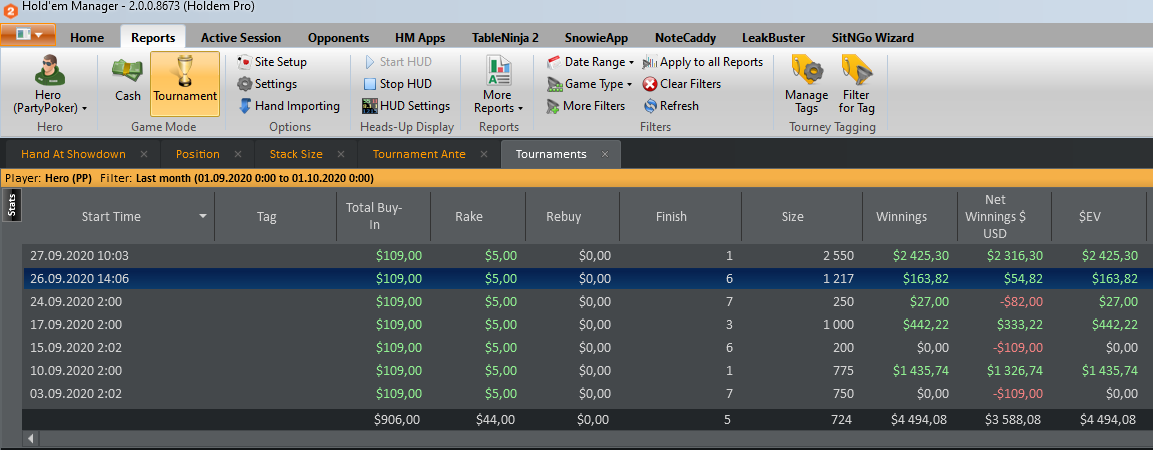Screen dimensions: 1153x450
Task: Sort by the Rake column header
Action: click(478, 217)
